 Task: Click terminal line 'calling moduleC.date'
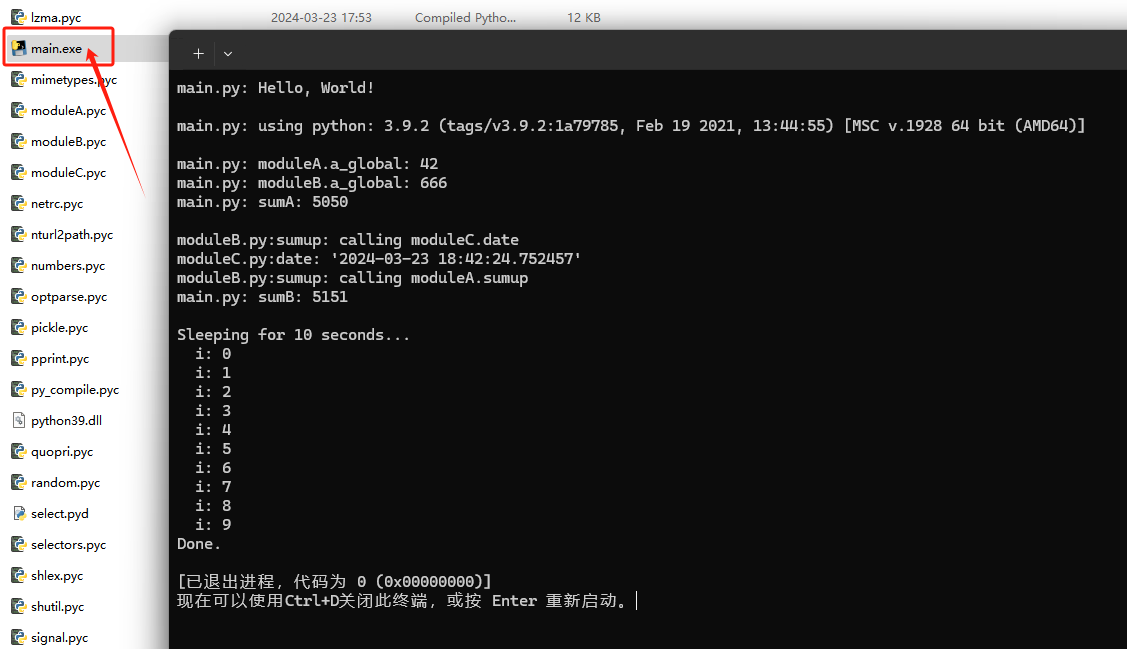(348, 240)
